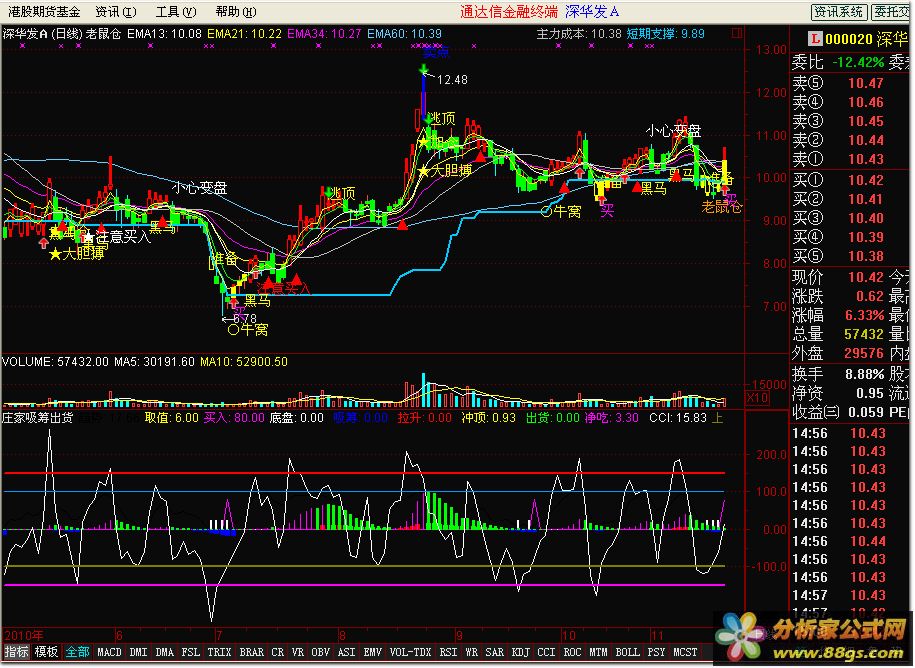Image resolution: width=915 pixels, height=668 pixels.
Task: Click the 总量 57432 value
Action: coord(864,334)
